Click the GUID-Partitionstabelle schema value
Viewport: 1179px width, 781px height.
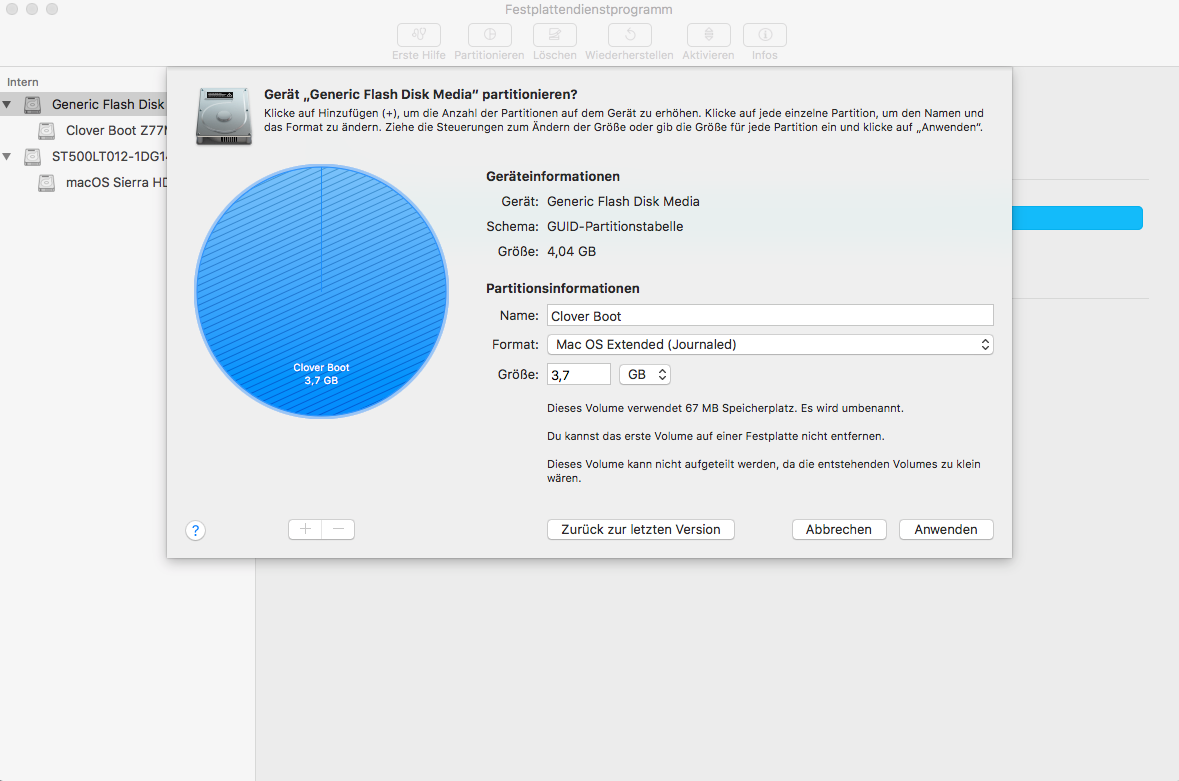point(615,226)
